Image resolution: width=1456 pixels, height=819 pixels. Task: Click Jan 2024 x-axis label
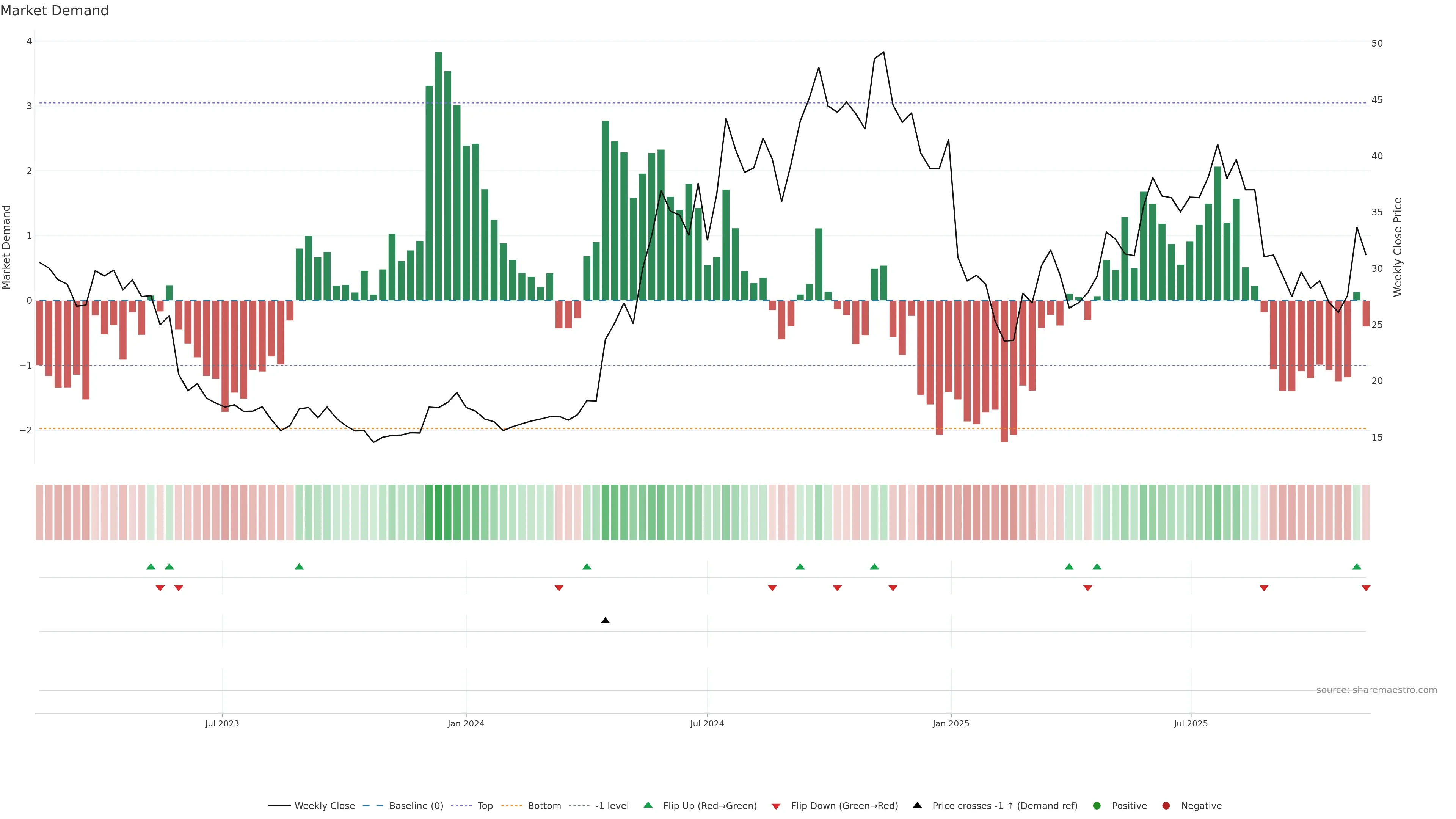tap(466, 723)
